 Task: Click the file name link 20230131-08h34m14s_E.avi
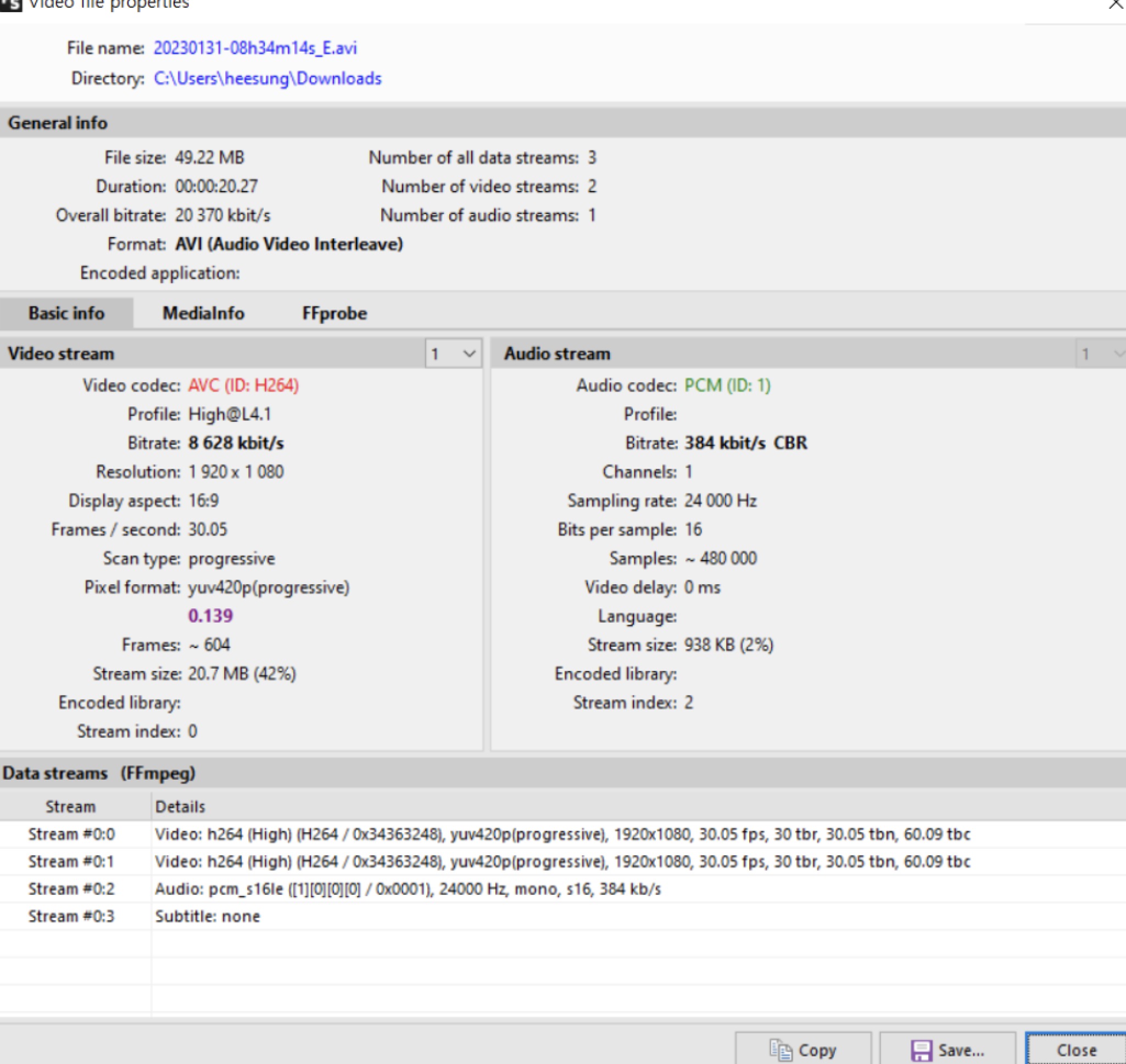click(255, 48)
